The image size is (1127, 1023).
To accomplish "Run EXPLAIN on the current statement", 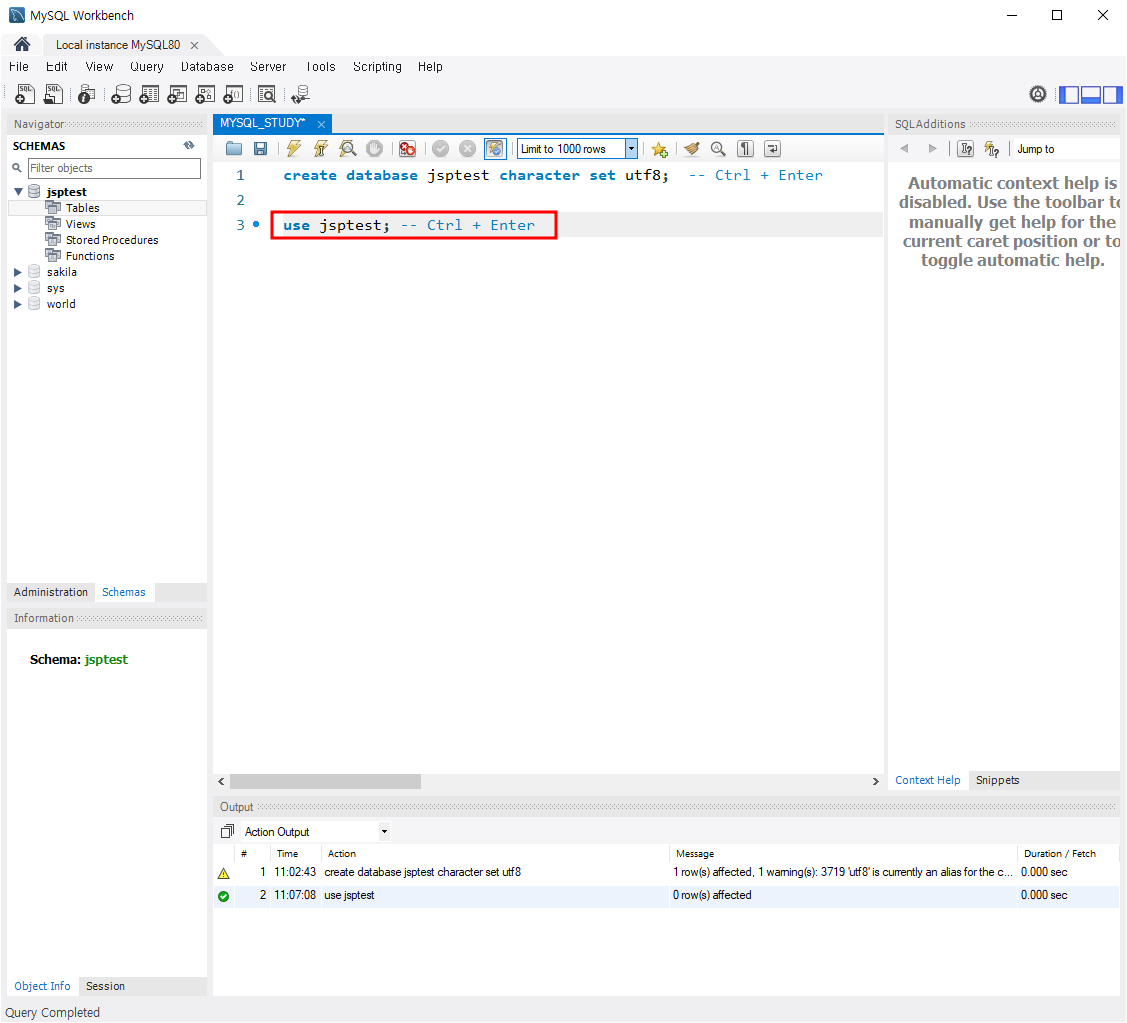I will tap(348, 149).
